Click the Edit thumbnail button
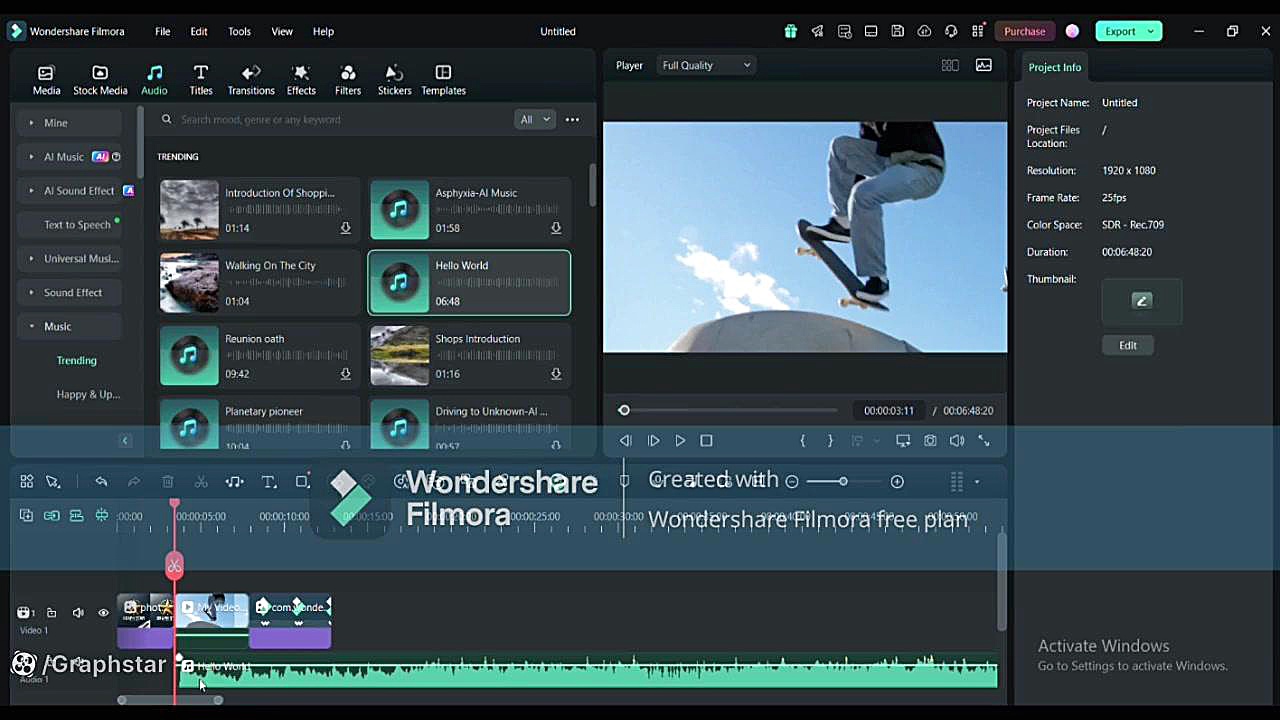Screen dimensions: 1280x720 (x=1128, y=345)
